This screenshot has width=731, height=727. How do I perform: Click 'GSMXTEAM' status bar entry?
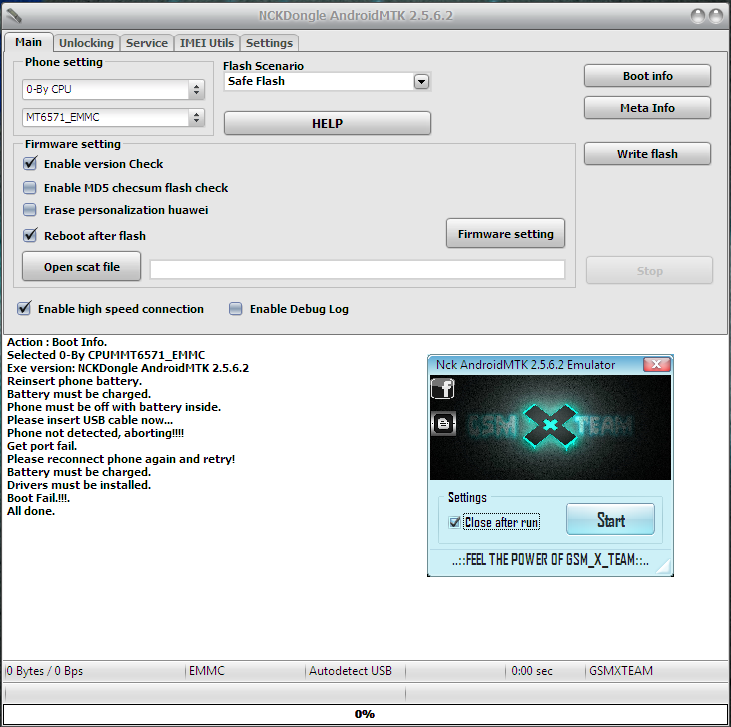pyautogui.click(x=621, y=671)
